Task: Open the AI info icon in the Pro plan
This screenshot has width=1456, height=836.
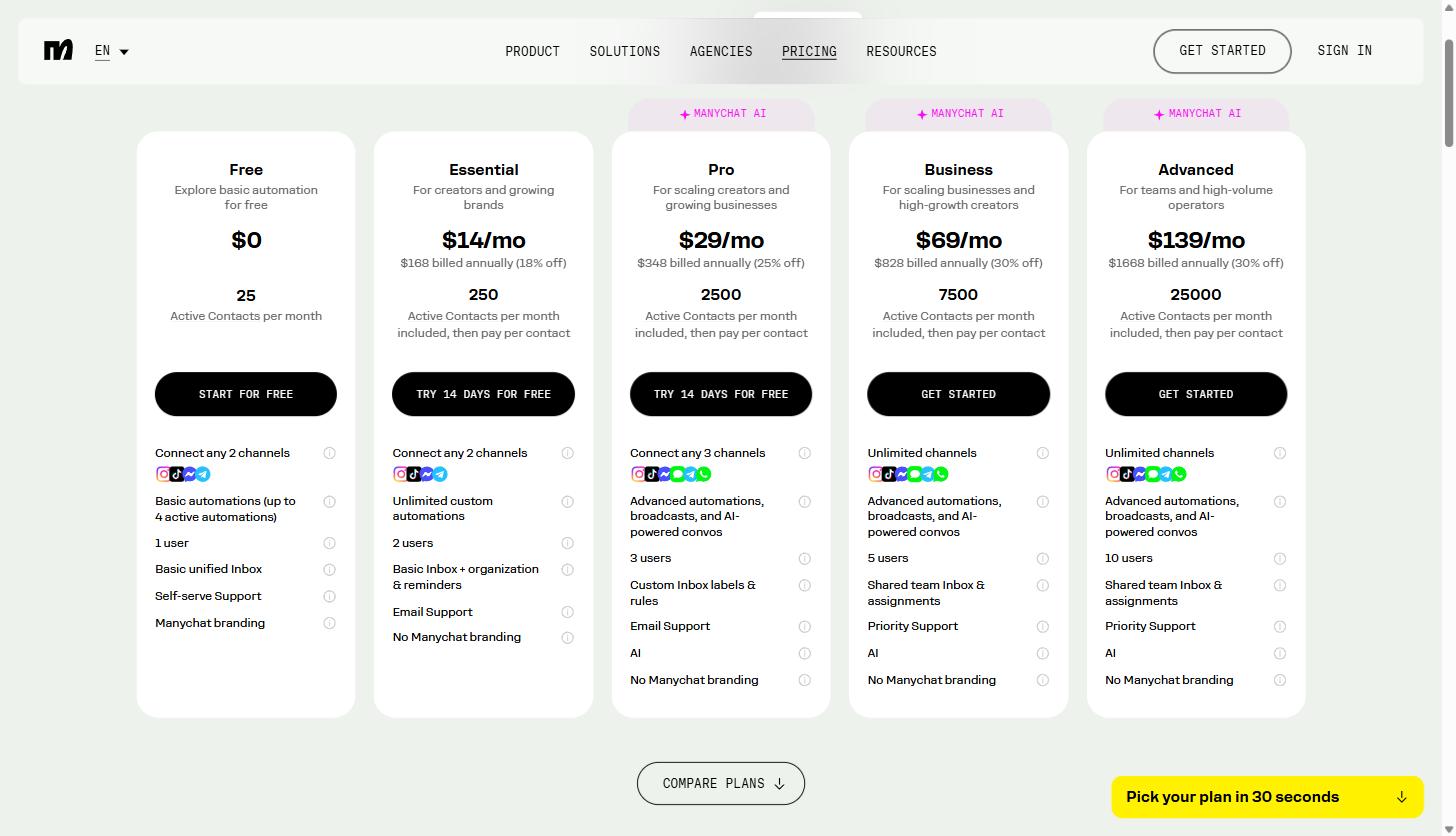Action: [x=804, y=653]
